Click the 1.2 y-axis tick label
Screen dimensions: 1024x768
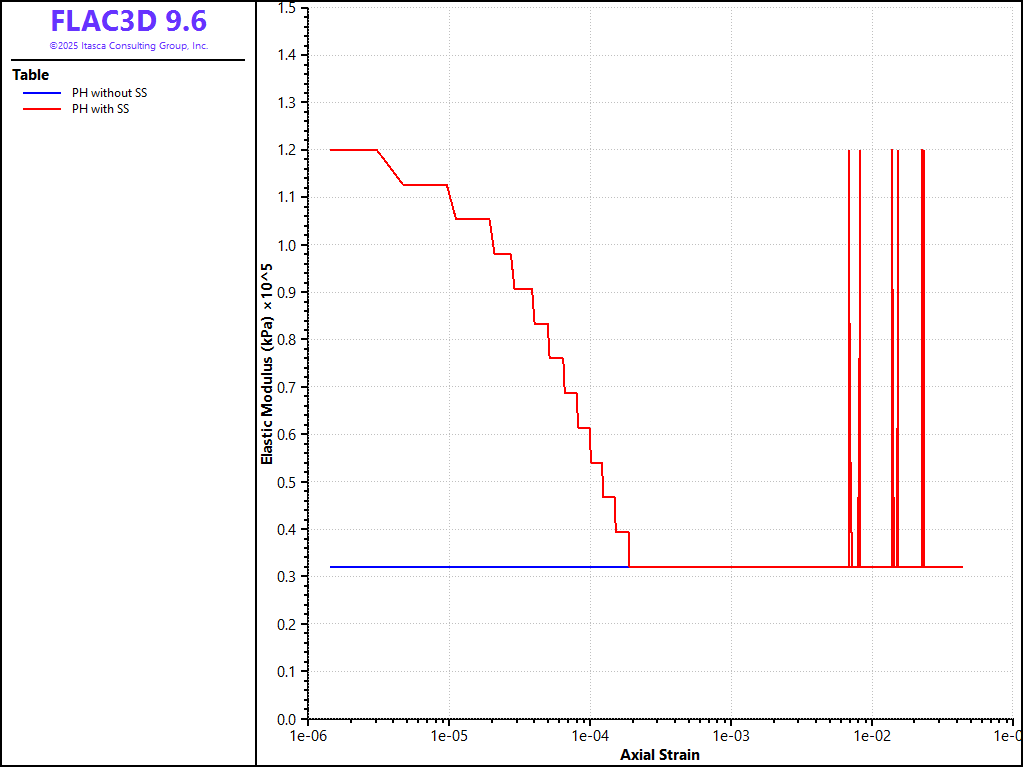[x=287, y=150]
